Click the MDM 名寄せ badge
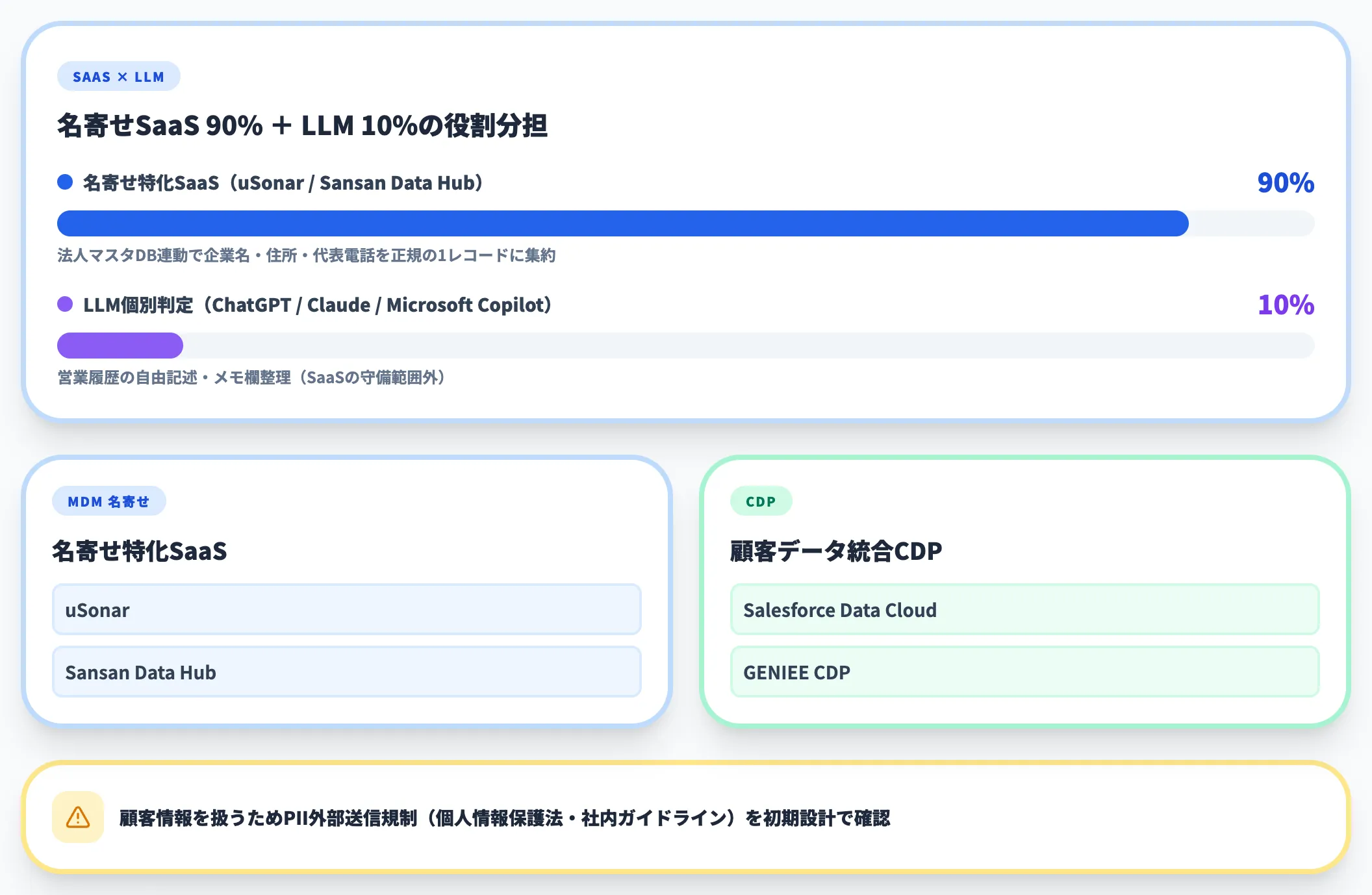 coord(109,501)
